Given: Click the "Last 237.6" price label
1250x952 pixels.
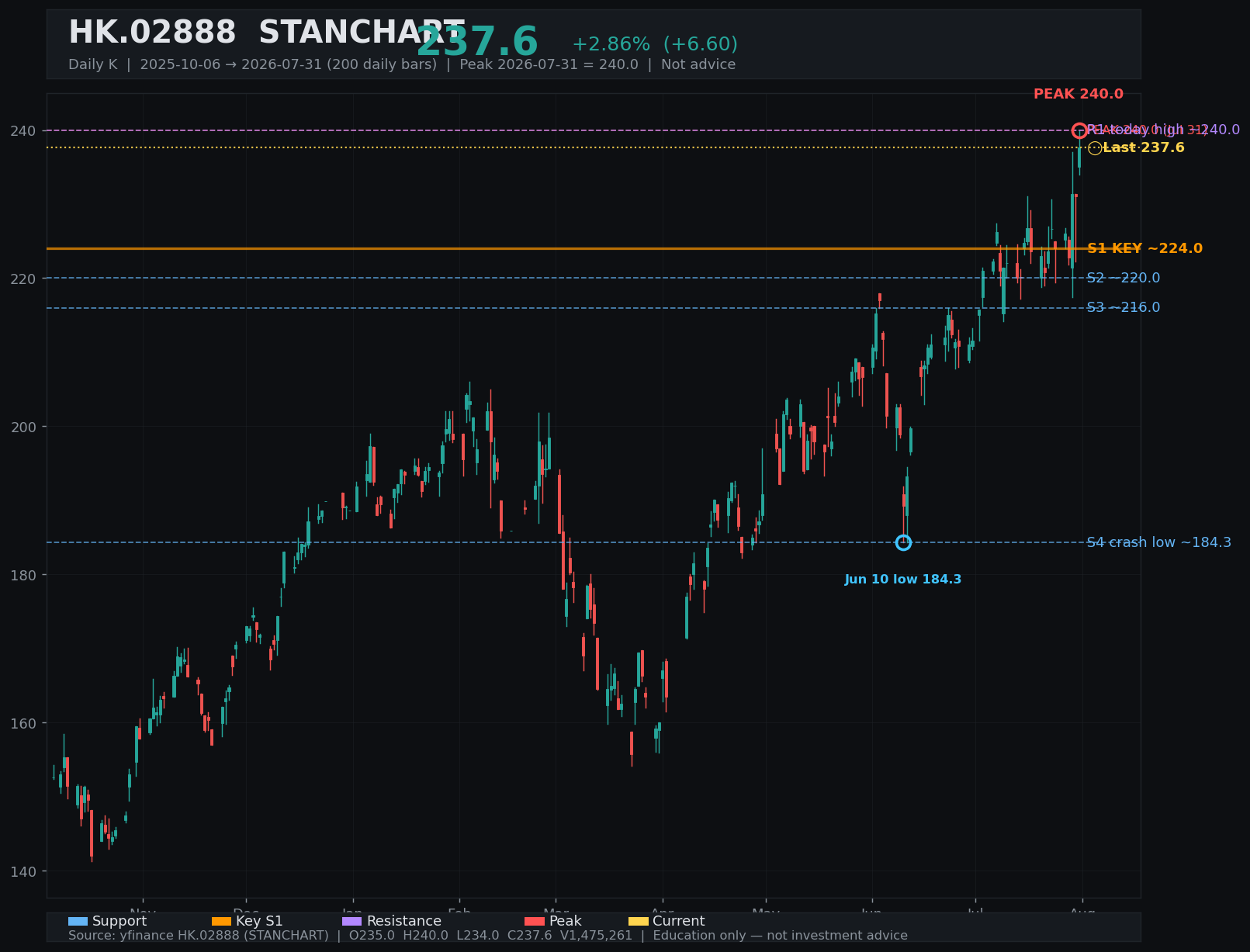Looking at the screenshot, I should click(1144, 147).
